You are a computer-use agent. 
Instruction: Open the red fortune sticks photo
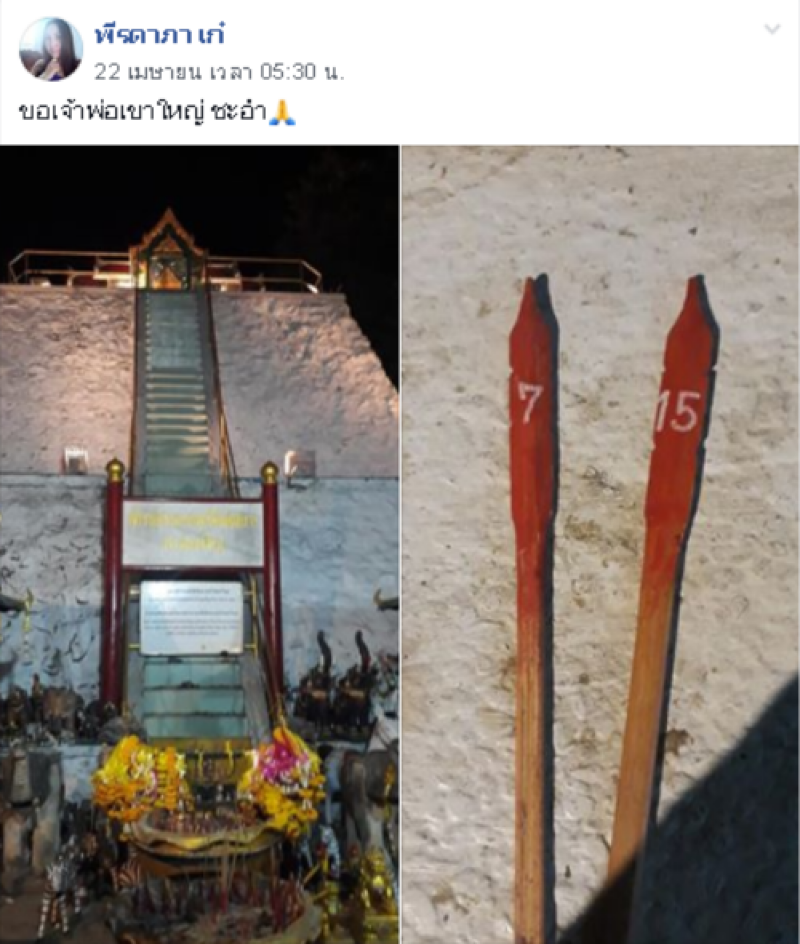[x=601, y=544]
